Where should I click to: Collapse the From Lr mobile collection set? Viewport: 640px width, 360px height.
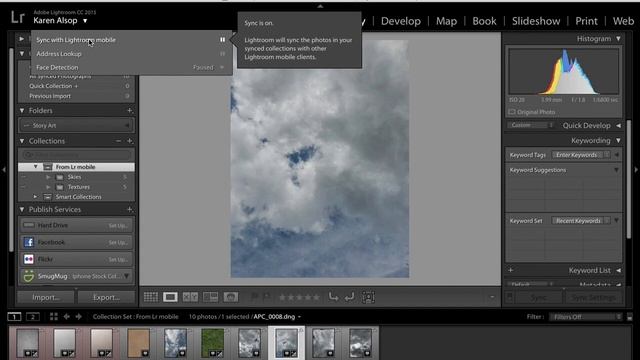tap(36, 167)
